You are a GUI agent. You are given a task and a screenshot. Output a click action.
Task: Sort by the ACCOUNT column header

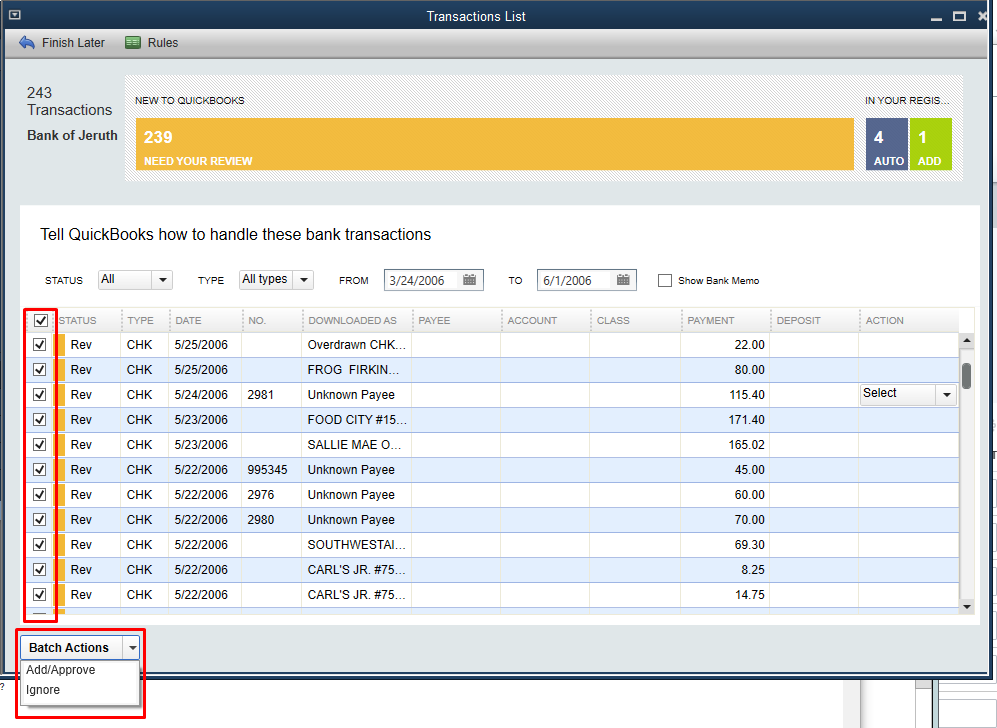coord(532,320)
